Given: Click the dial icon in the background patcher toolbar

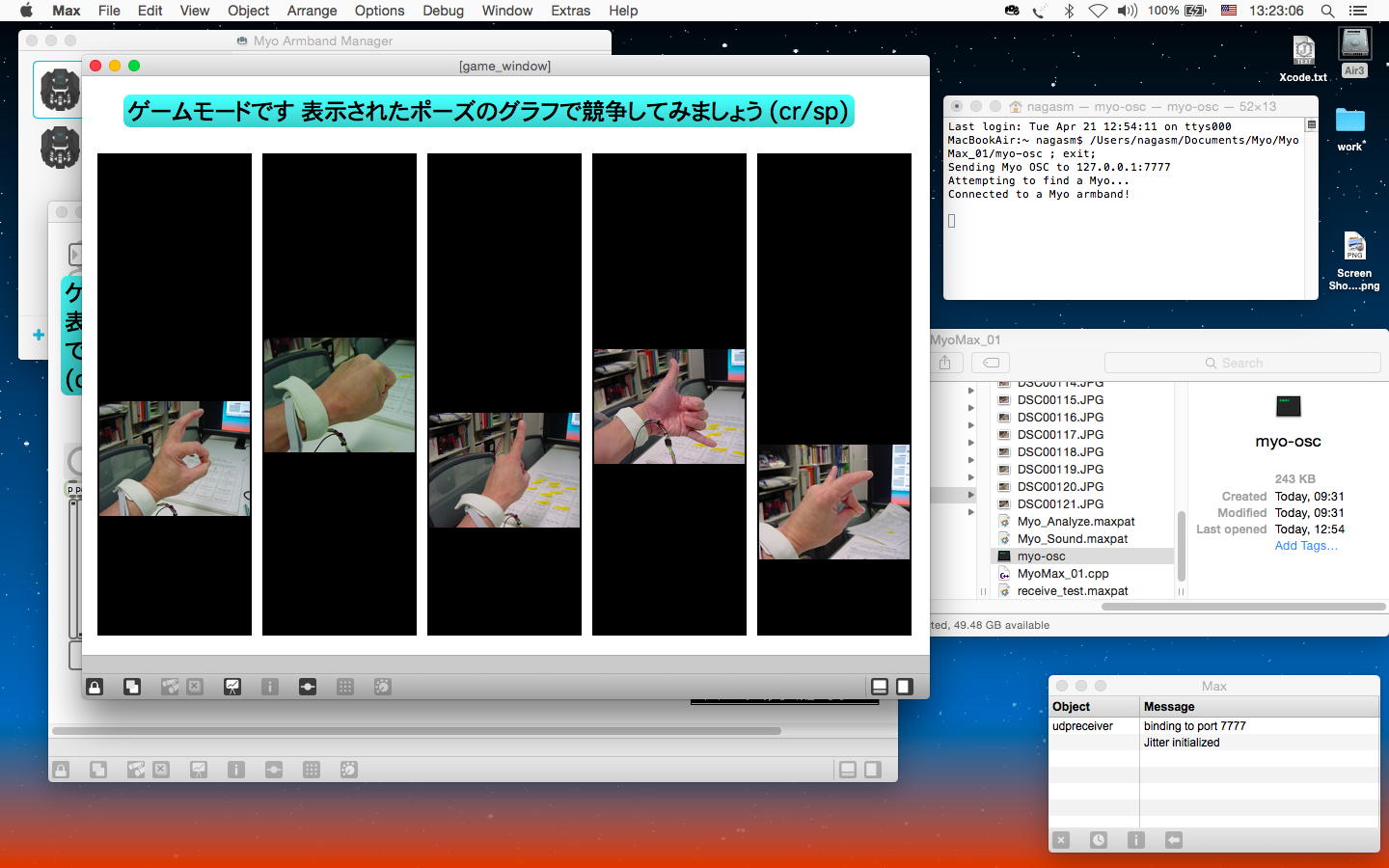Looking at the screenshot, I should pyautogui.click(x=349, y=770).
